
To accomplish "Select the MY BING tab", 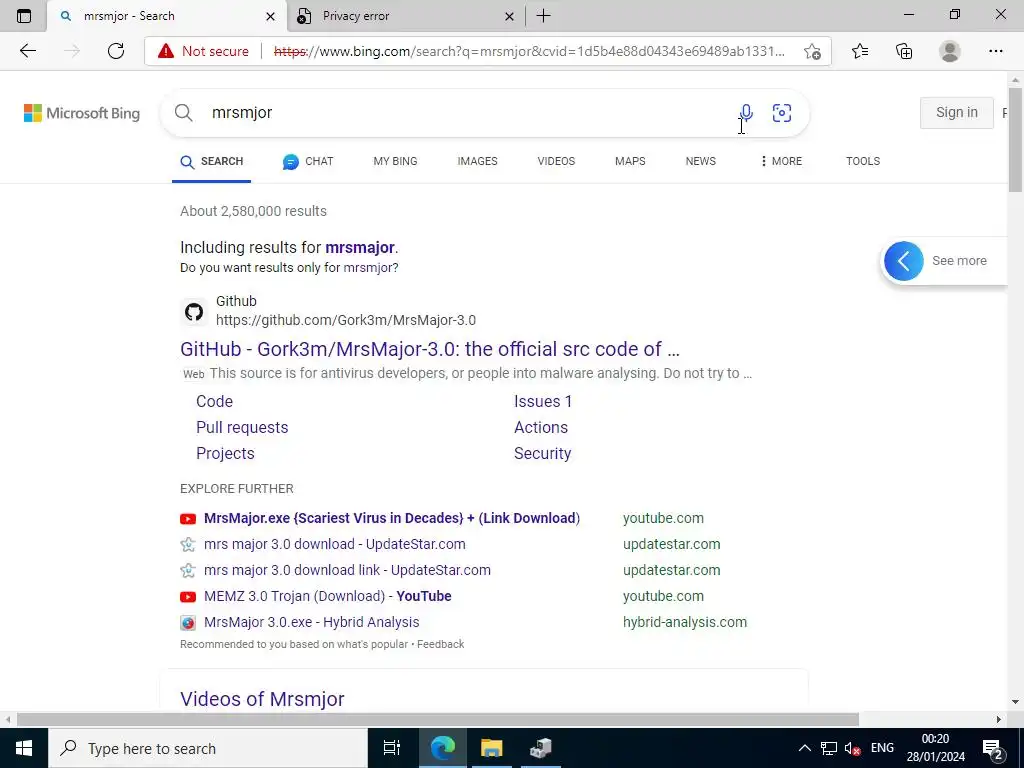I will pyautogui.click(x=395, y=161).
